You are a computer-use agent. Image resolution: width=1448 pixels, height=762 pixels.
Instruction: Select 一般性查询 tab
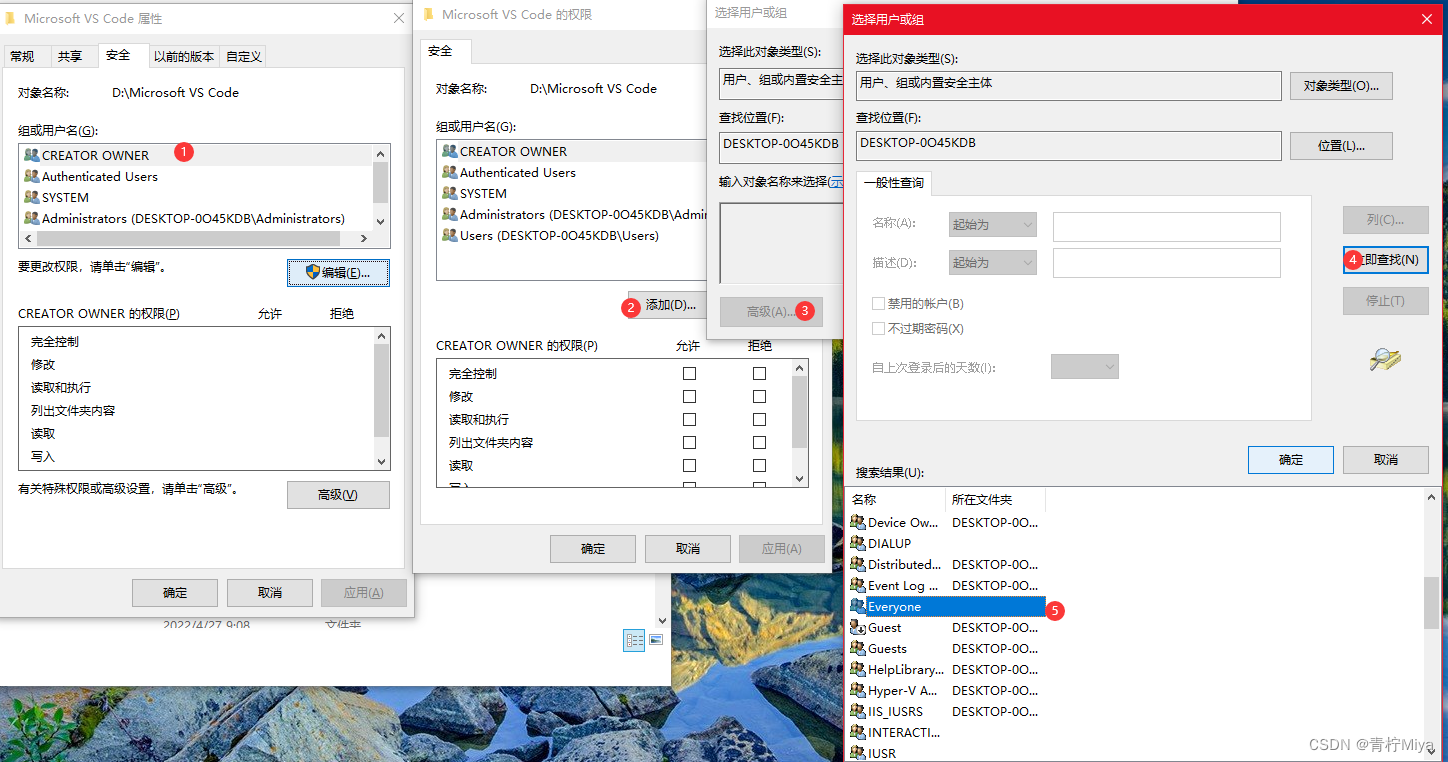[894, 183]
